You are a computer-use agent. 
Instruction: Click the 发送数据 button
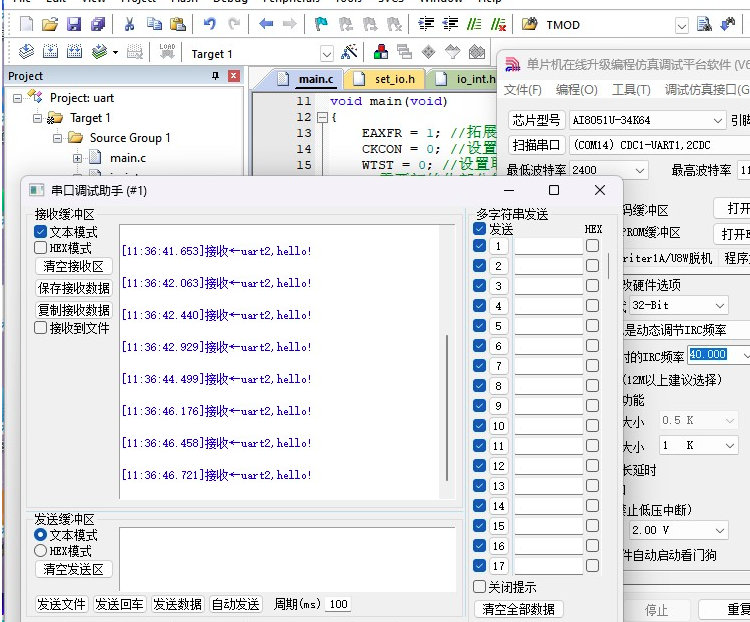[177, 604]
